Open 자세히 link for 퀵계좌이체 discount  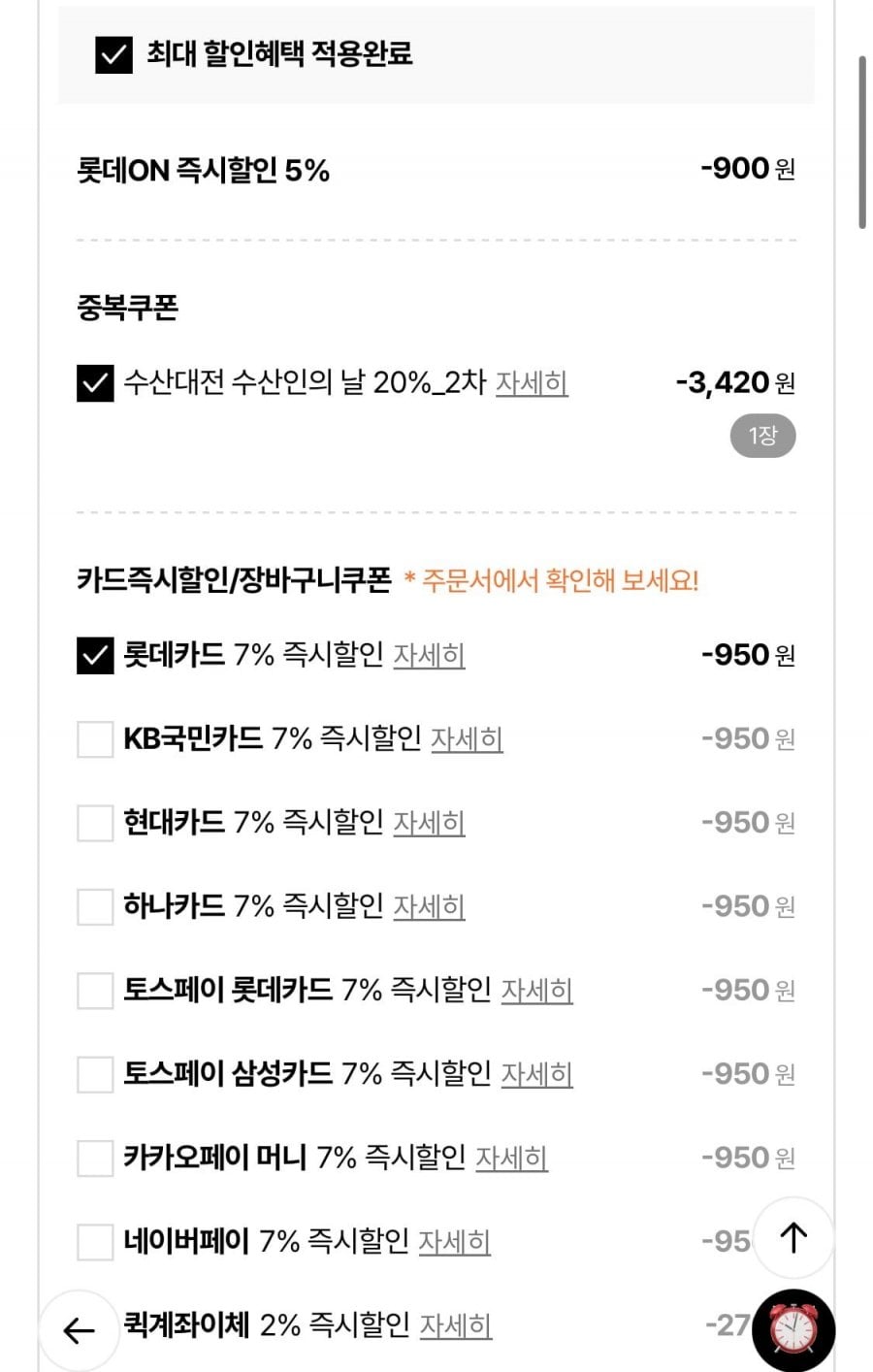[456, 1325]
